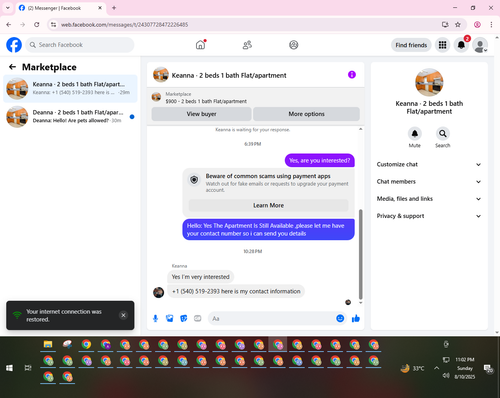Expand Privacy & support section

tap(429, 216)
